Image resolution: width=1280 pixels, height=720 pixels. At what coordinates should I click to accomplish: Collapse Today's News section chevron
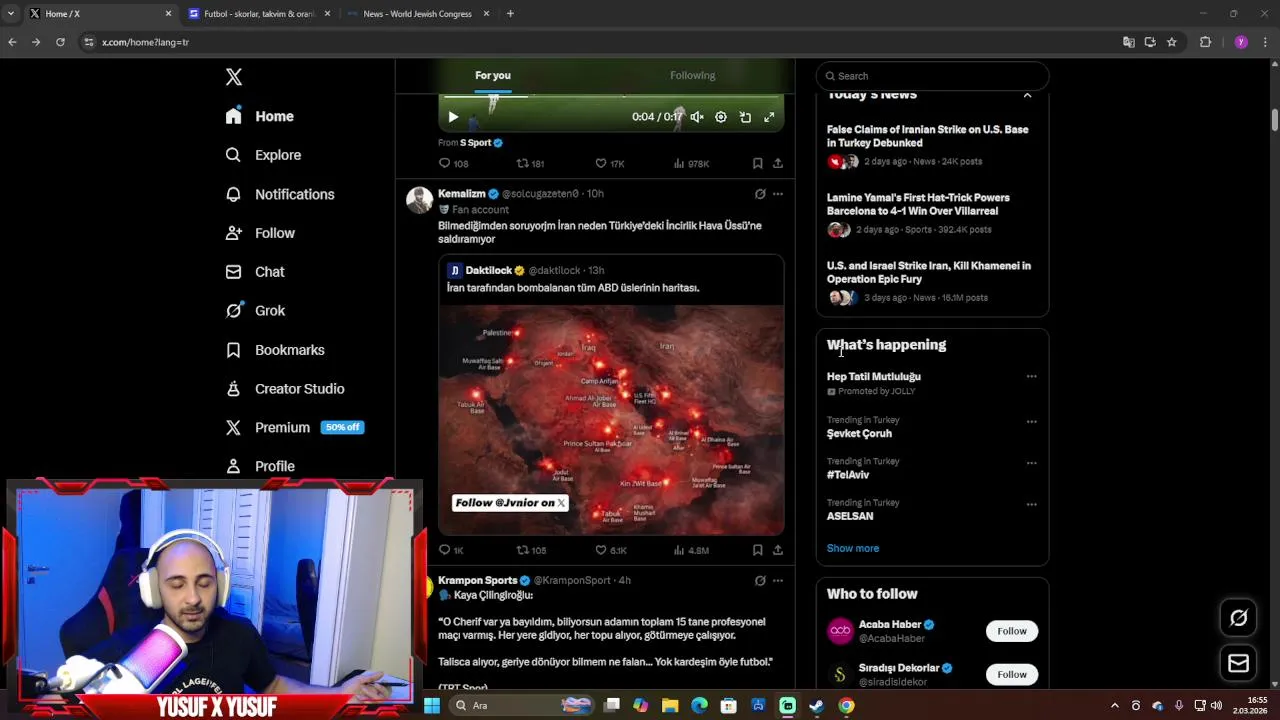pyautogui.click(x=1027, y=95)
